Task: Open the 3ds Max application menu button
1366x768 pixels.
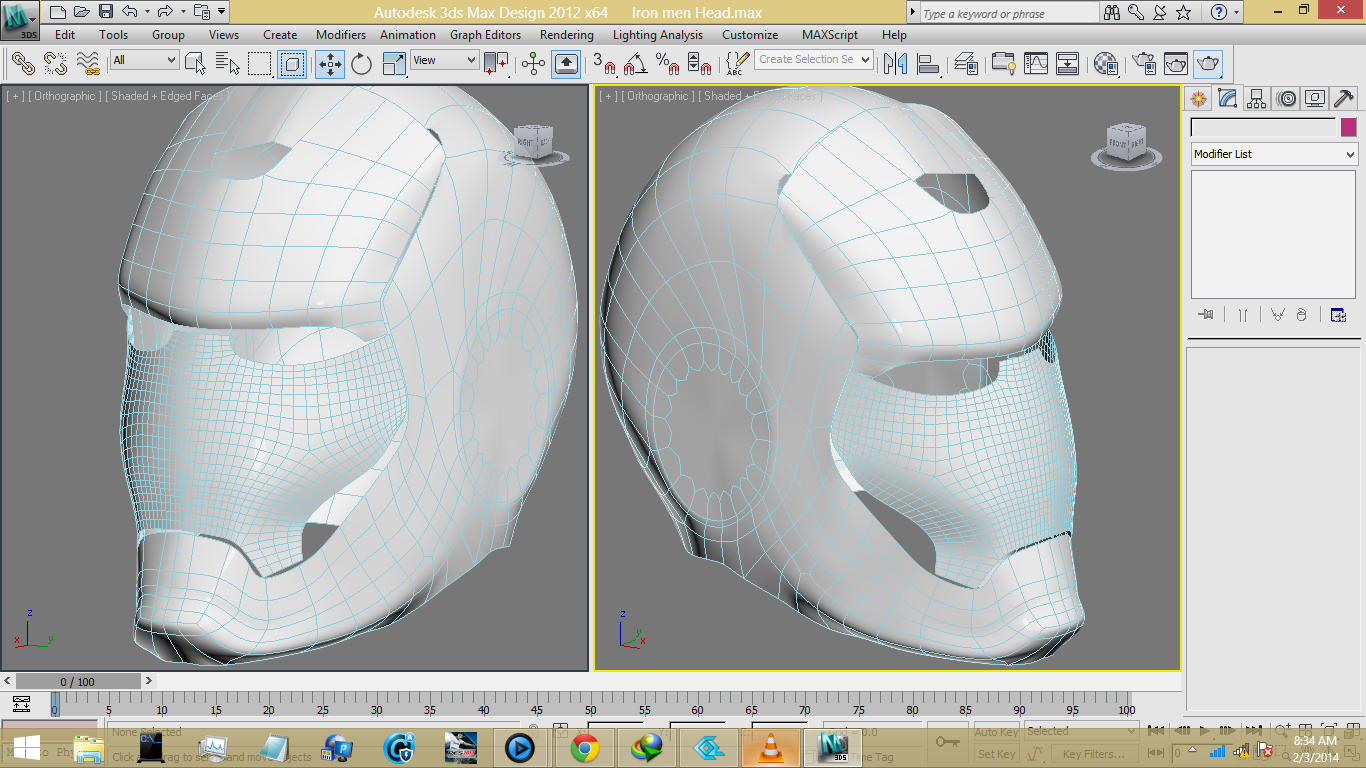Action: coord(20,20)
